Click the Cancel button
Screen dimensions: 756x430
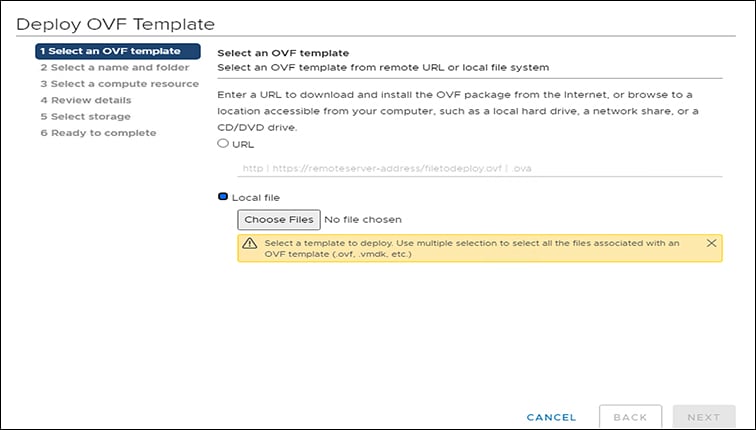[551, 417]
